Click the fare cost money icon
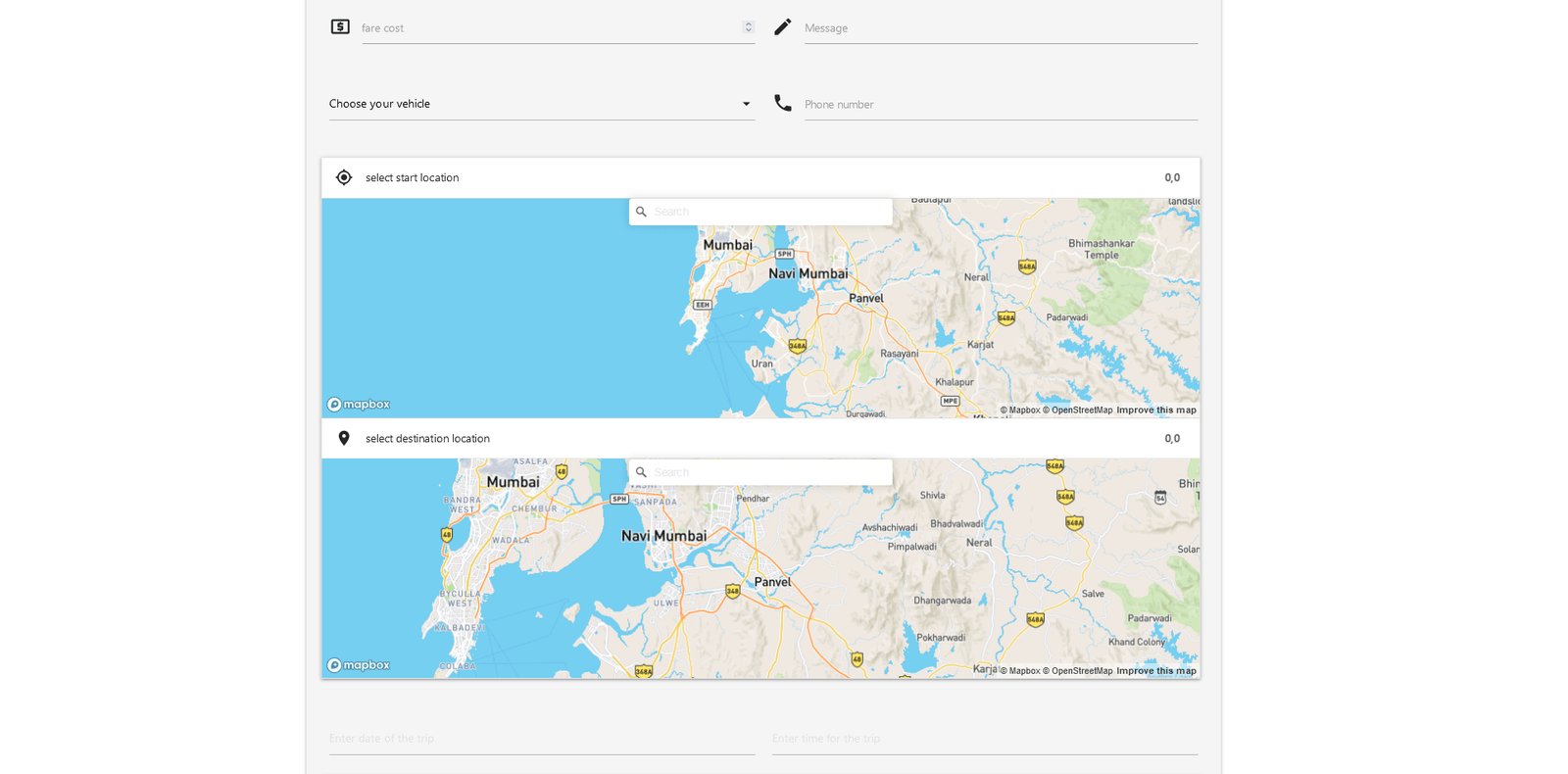 coord(340,27)
